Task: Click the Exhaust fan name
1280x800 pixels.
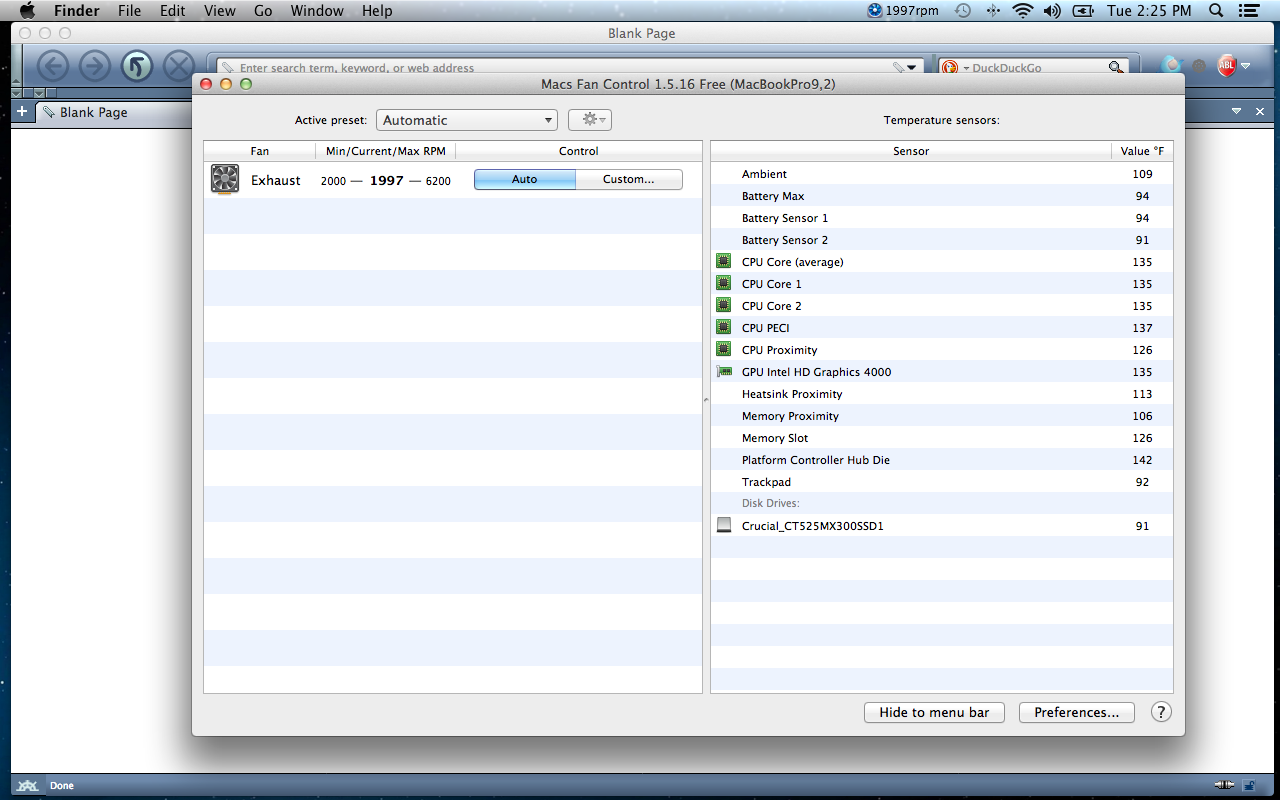Action: tap(276, 181)
